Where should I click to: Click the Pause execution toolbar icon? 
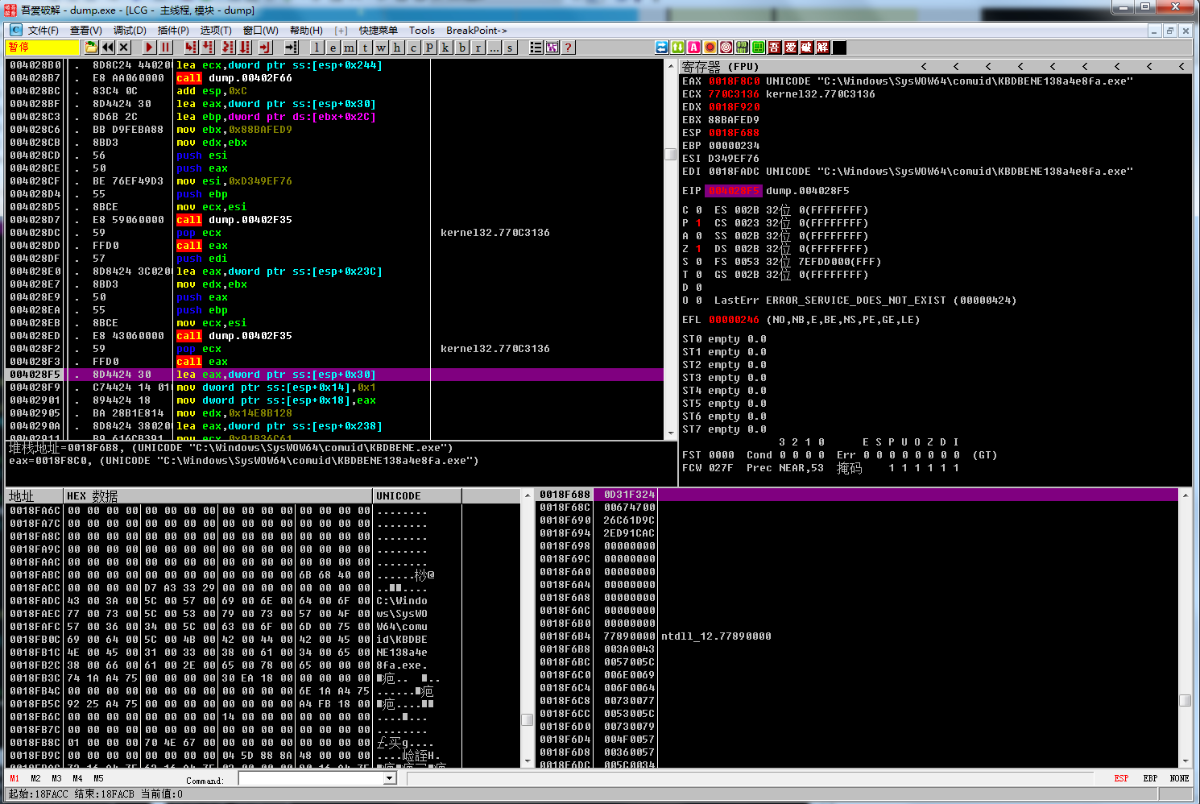click(166, 47)
